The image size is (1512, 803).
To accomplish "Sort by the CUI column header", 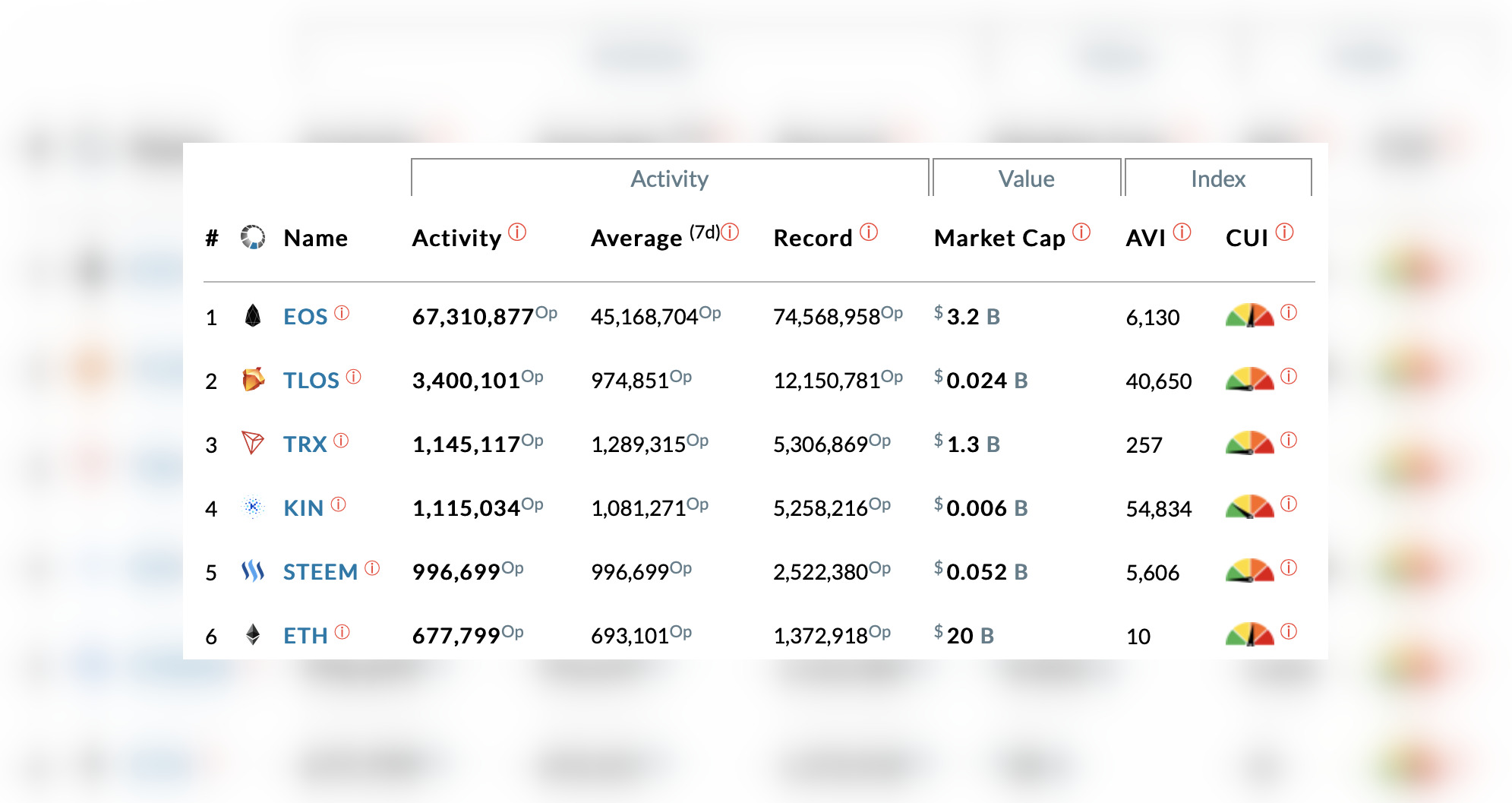I will pyautogui.click(x=1247, y=238).
